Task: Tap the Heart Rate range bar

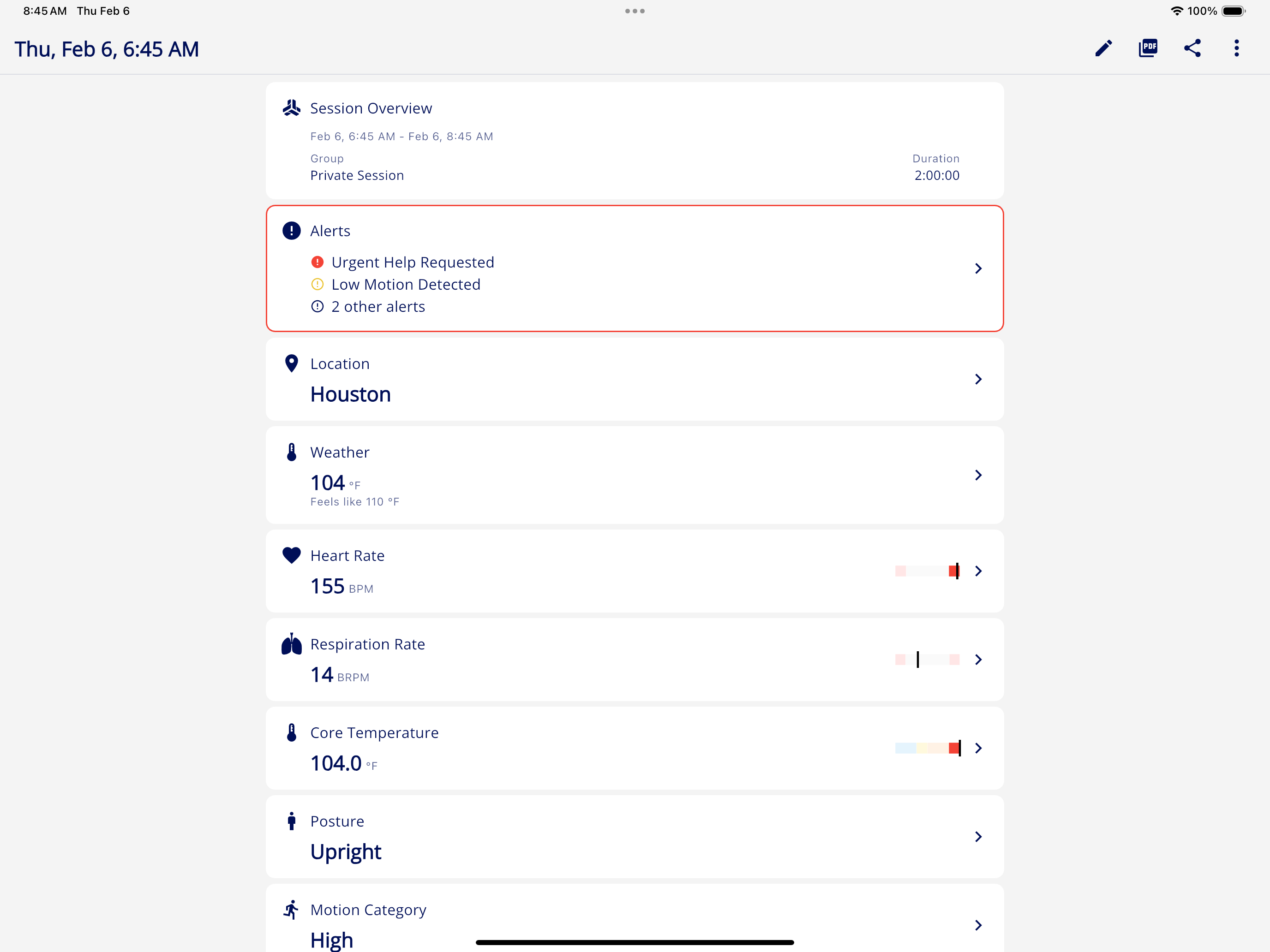Action: coord(927,571)
